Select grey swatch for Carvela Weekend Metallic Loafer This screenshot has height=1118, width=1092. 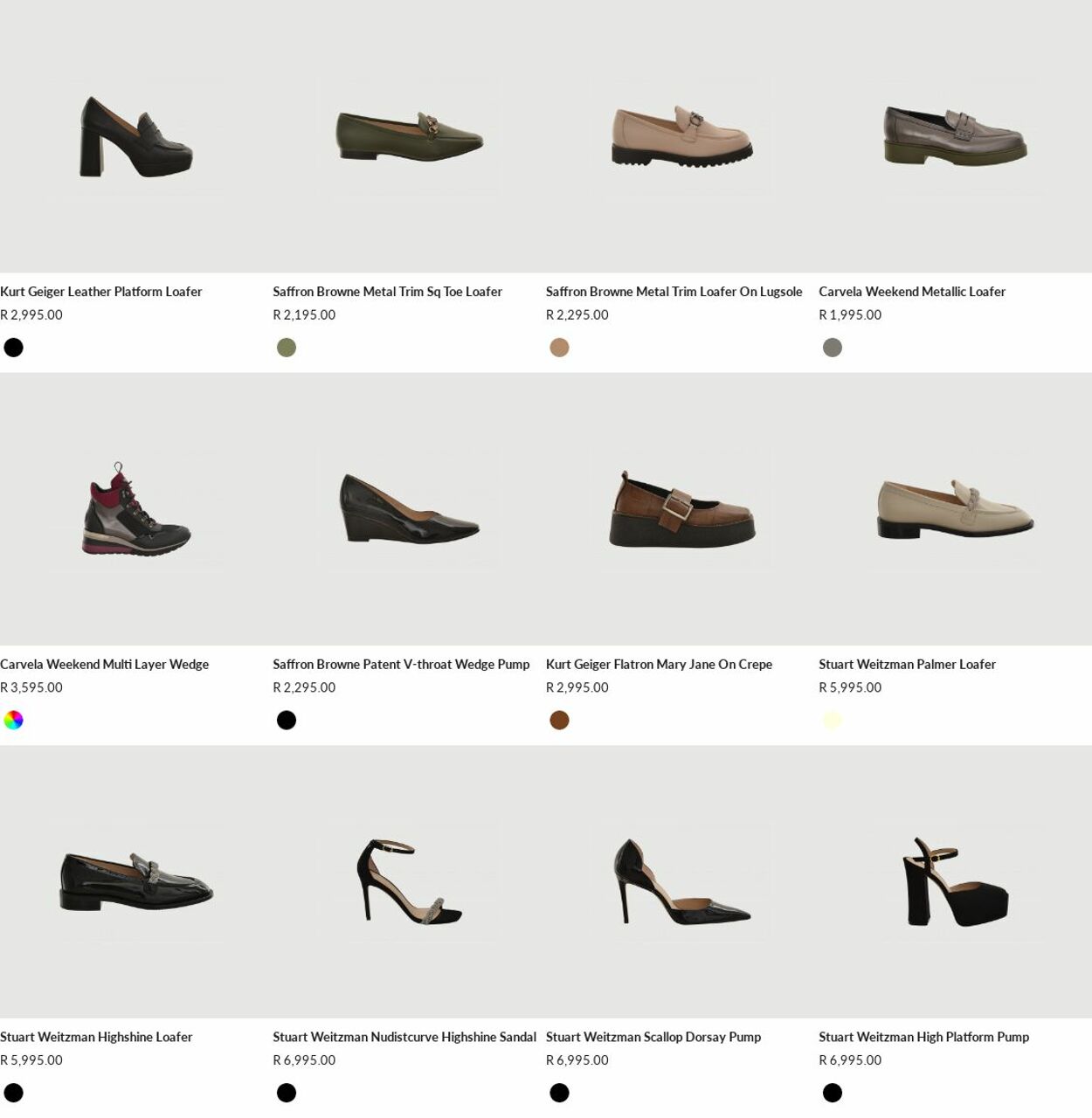click(833, 348)
